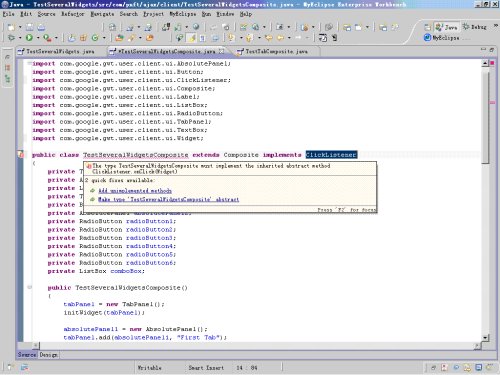The image size is (500, 375).
Task: Open the Run menu
Action: (x=206, y=14)
